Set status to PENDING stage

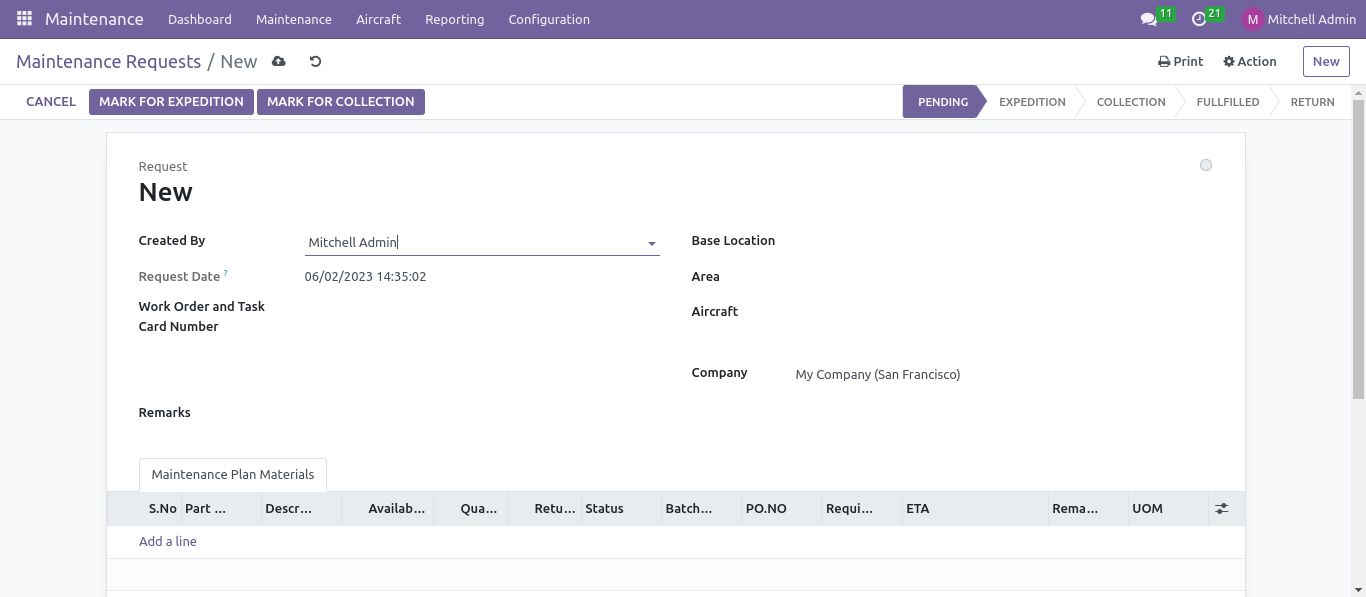click(943, 102)
